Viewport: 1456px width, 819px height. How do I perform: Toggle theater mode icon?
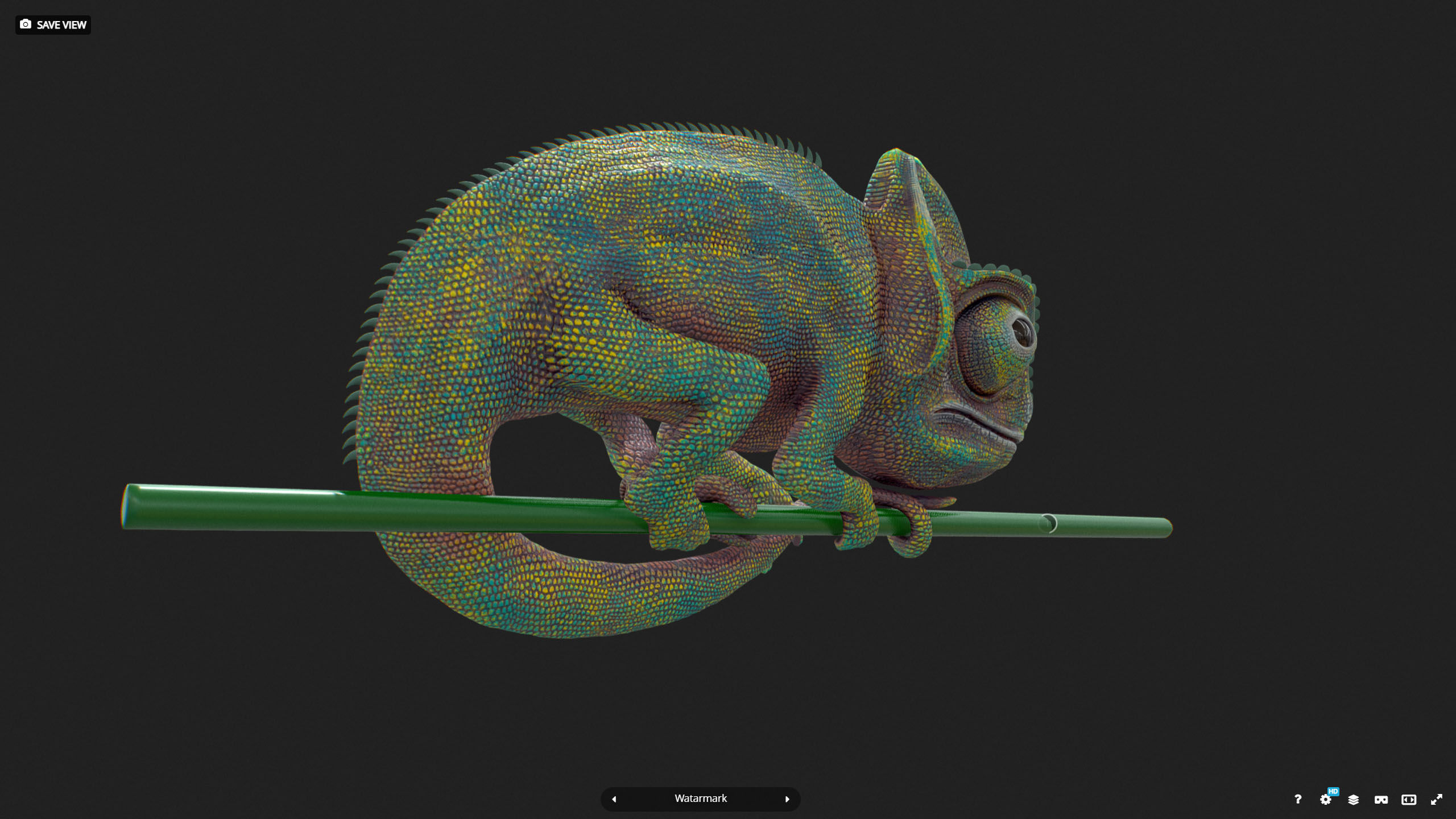tap(1409, 799)
